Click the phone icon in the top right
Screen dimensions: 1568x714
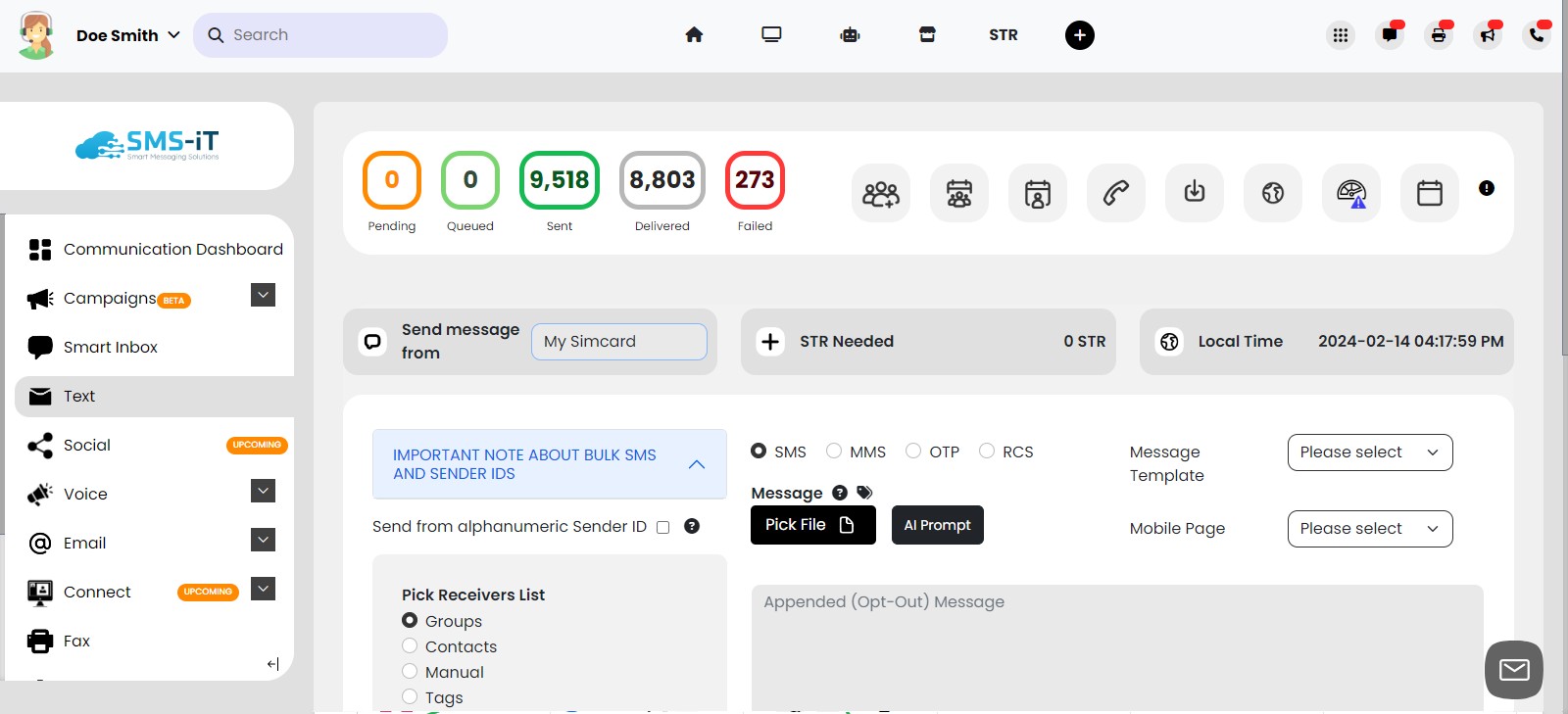(1537, 35)
